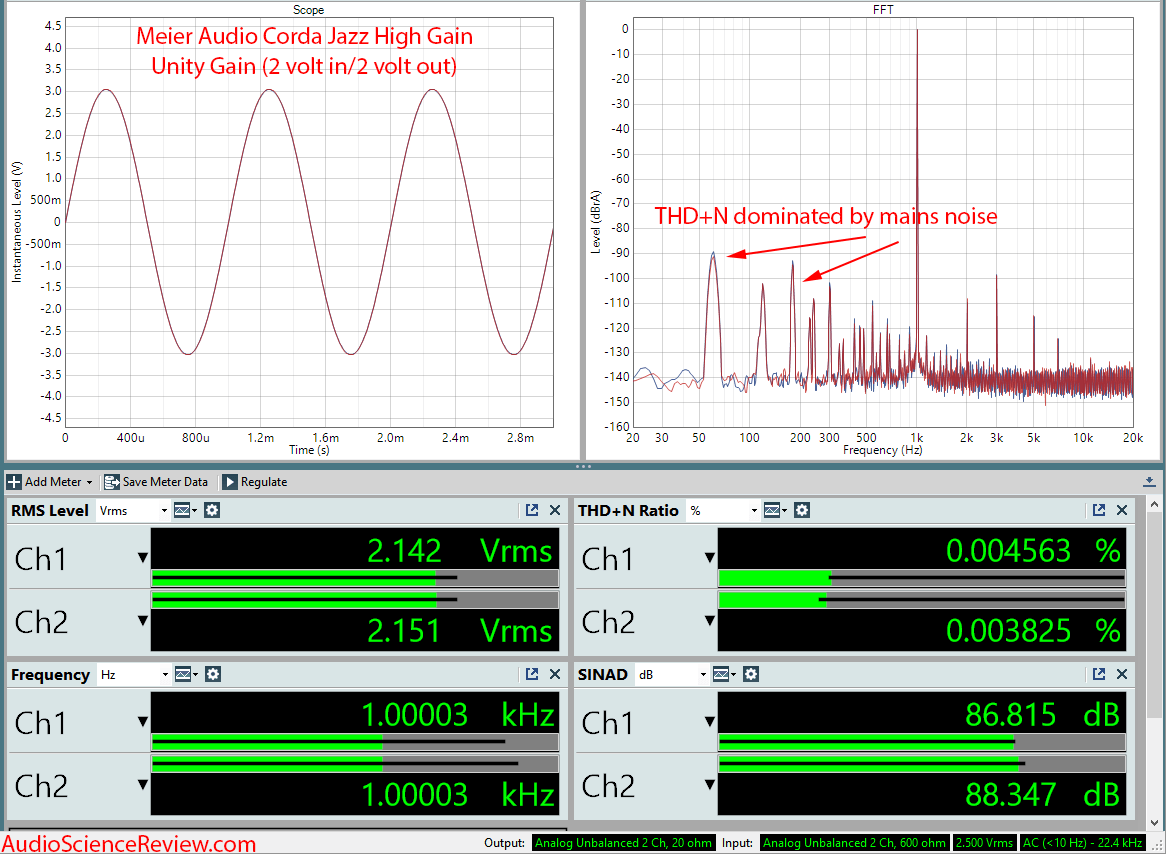Click the scrollbar down arrow in the meters panel

(x=1154, y=821)
